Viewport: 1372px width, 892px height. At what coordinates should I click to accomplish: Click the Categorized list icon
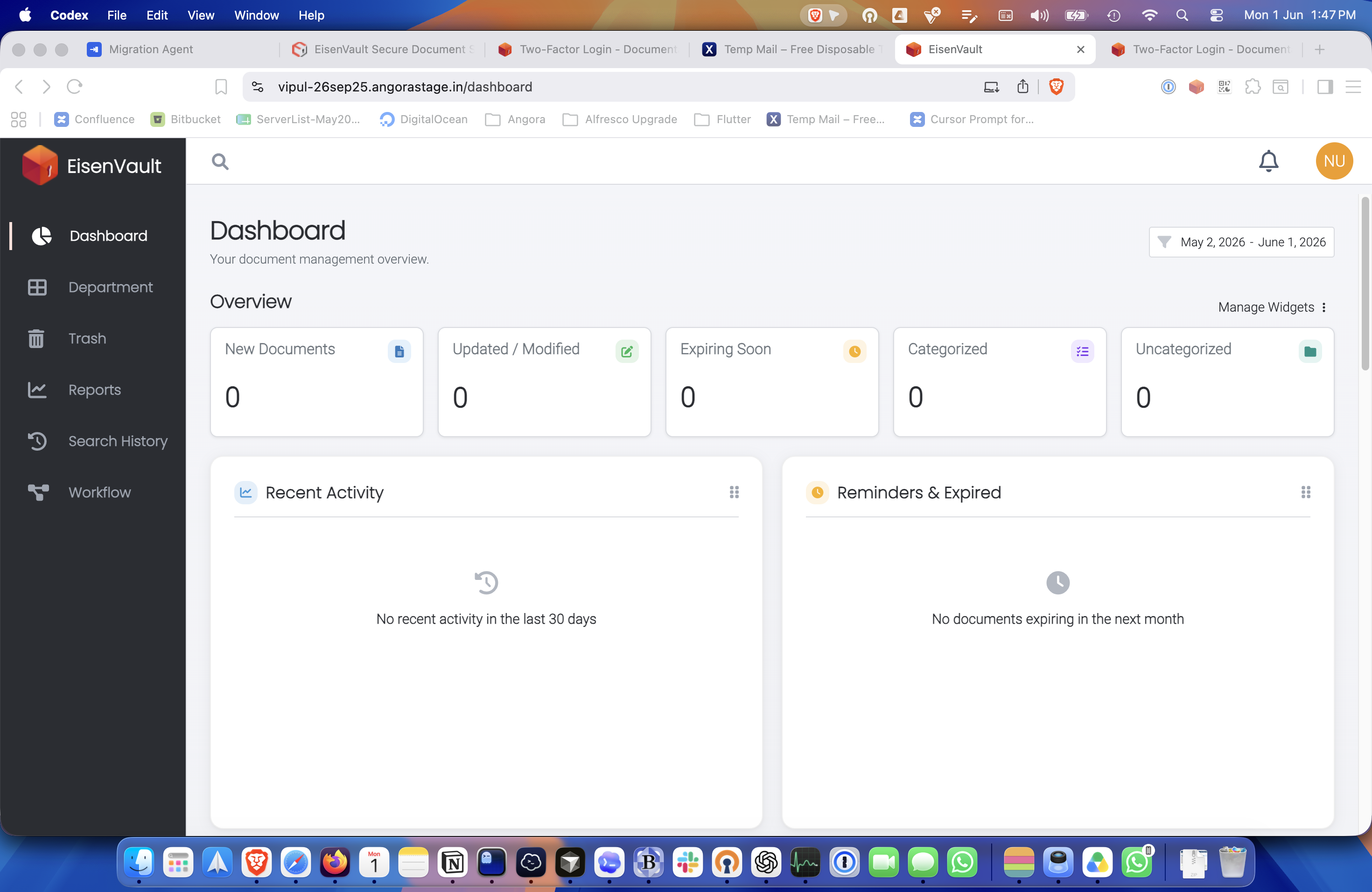point(1082,351)
